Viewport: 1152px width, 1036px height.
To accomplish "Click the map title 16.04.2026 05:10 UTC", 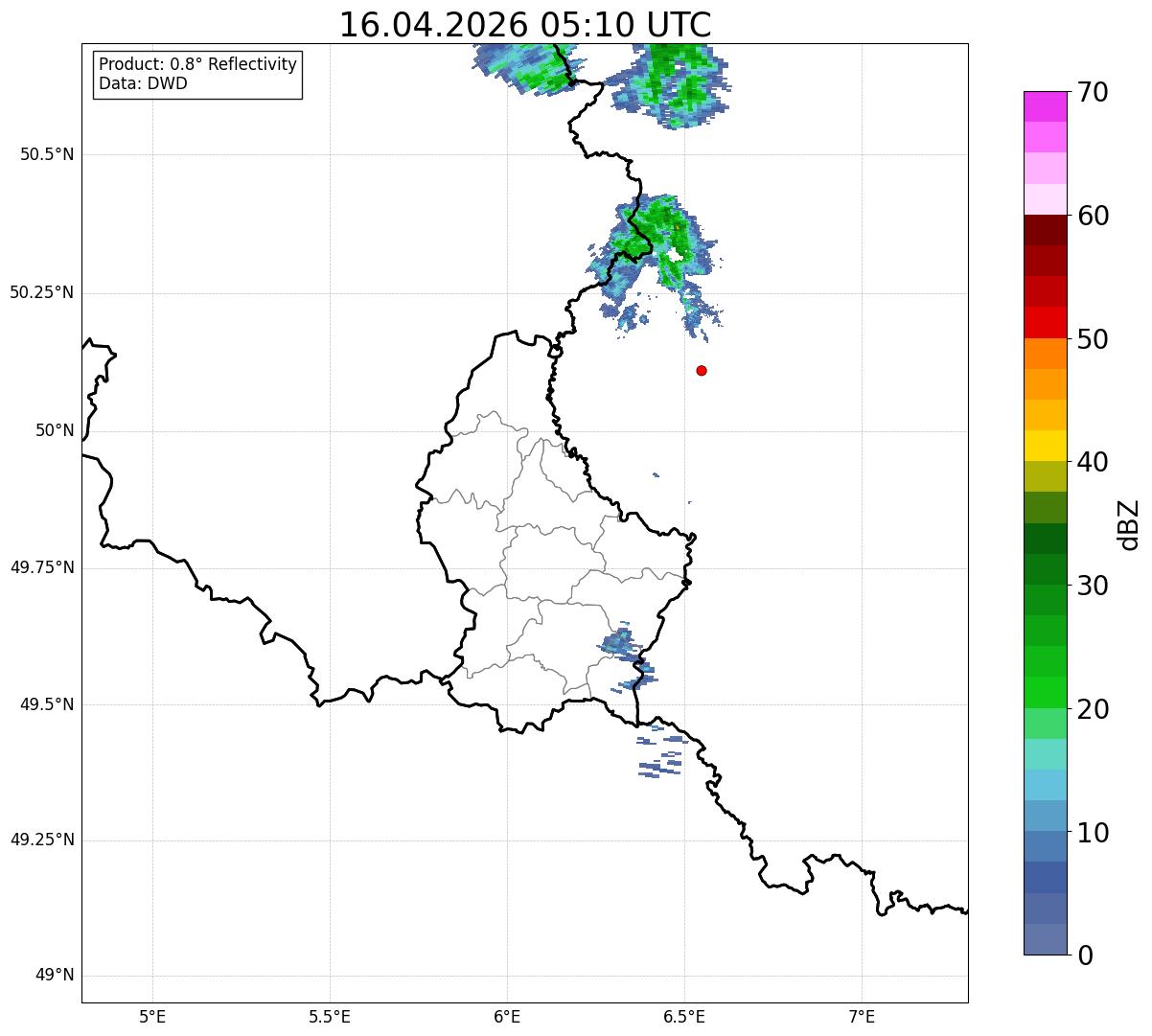I will pos(525,25).
